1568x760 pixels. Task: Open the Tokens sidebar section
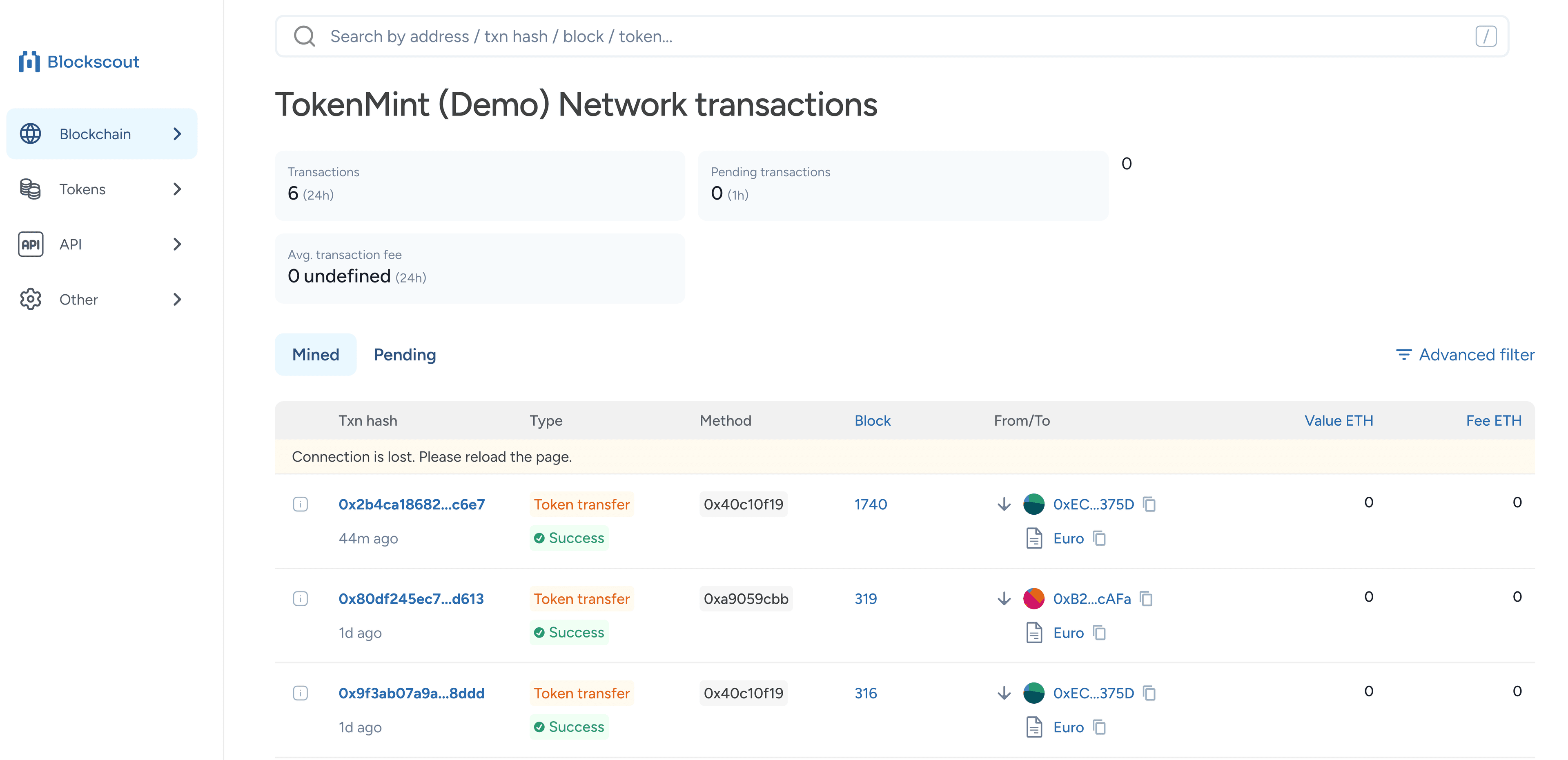102,189
